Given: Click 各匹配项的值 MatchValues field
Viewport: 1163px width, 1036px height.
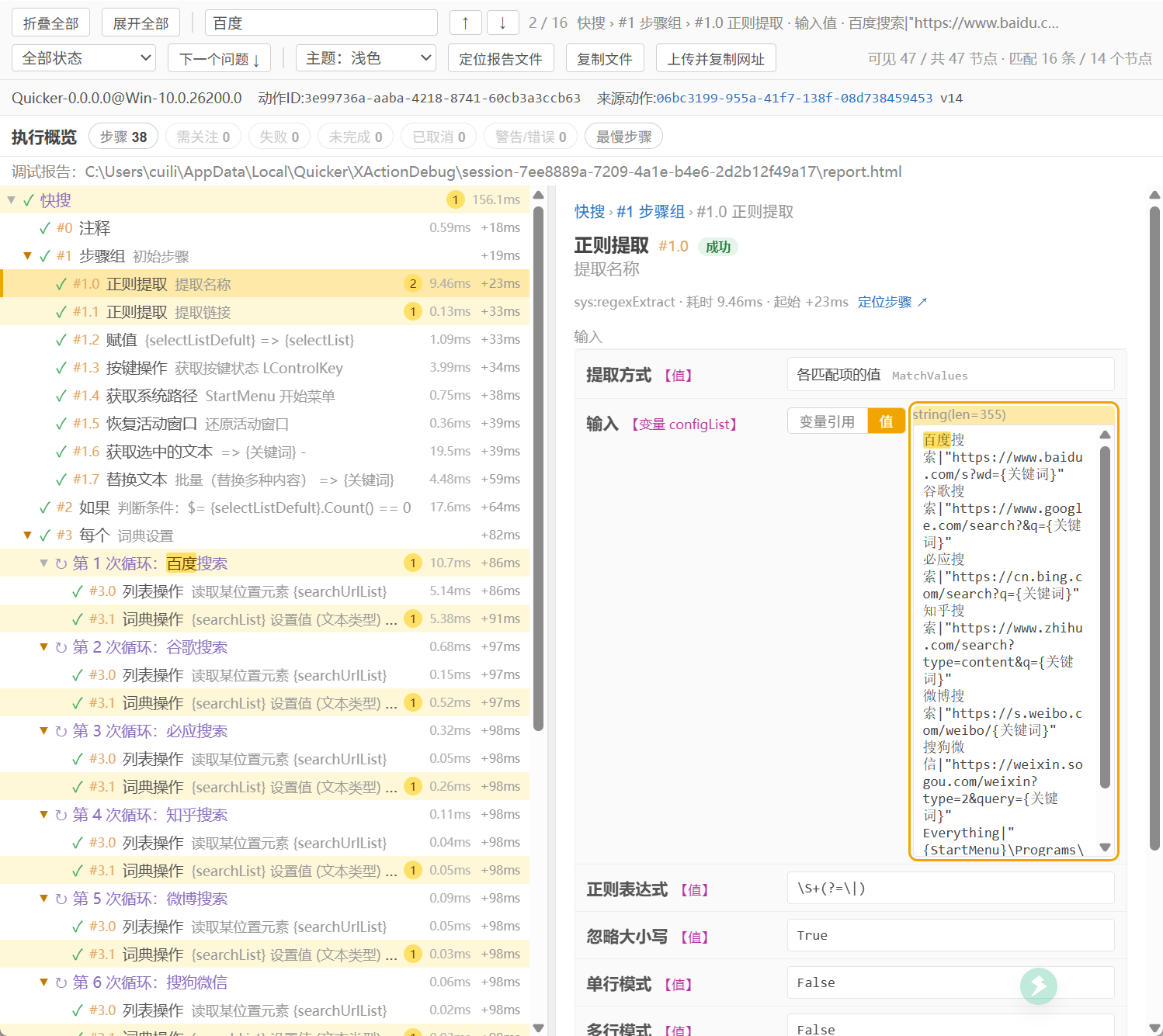Looking at the screenshot, I should 950,375.
